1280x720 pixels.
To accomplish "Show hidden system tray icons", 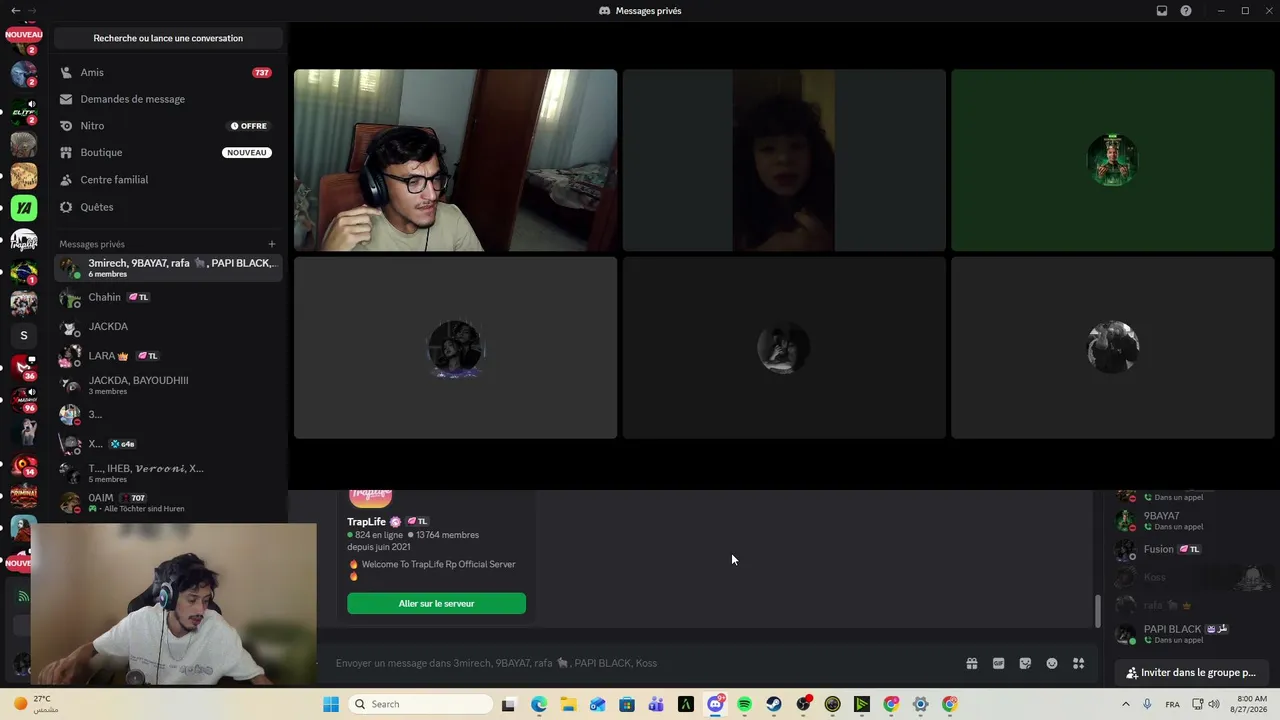I will point(1126,704).
